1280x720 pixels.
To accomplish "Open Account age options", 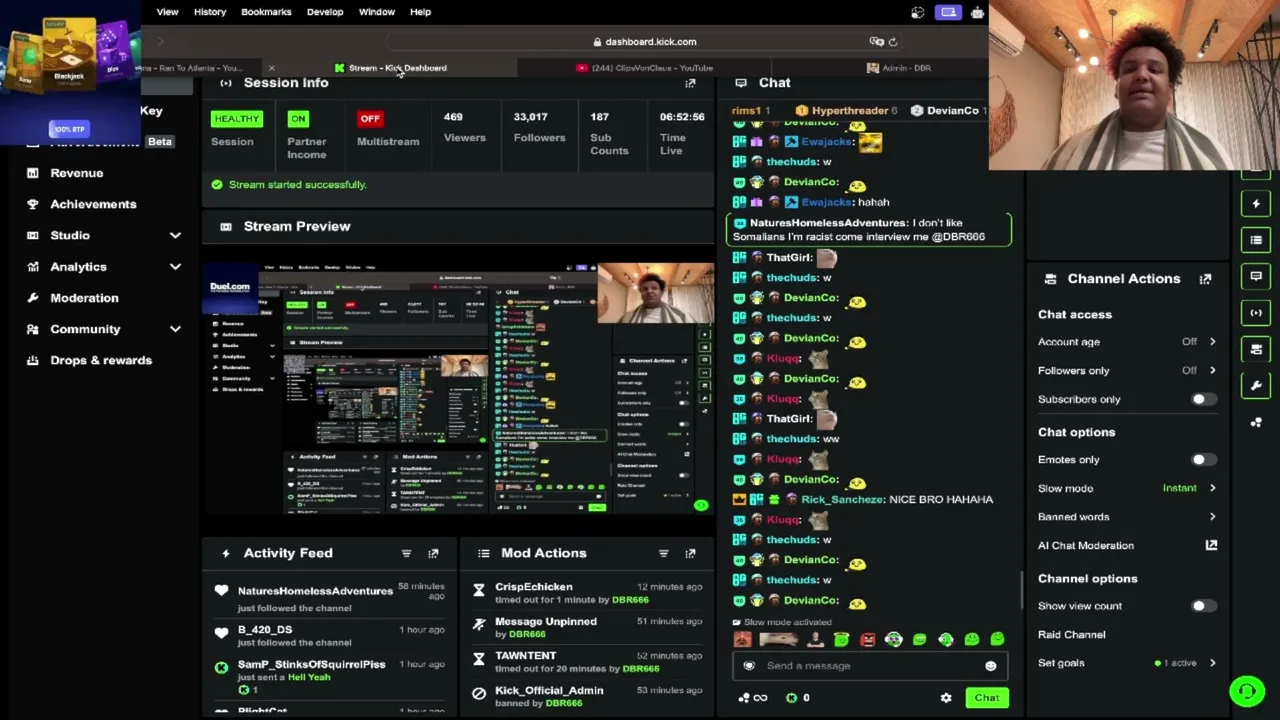I will pyautogui.click(x=1212, y=342).
